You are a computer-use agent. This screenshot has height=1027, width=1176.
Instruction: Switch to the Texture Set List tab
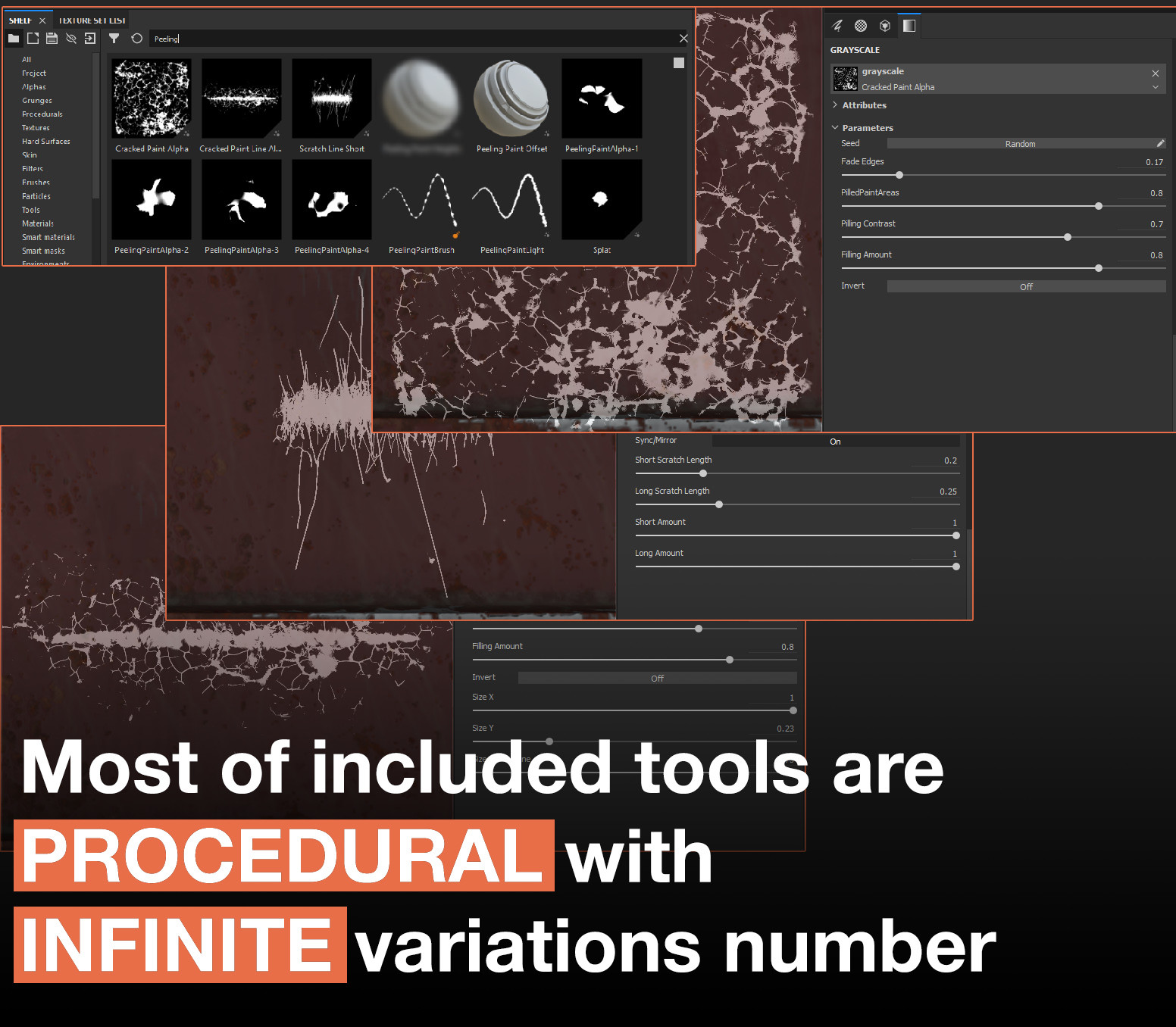[92, 20]
